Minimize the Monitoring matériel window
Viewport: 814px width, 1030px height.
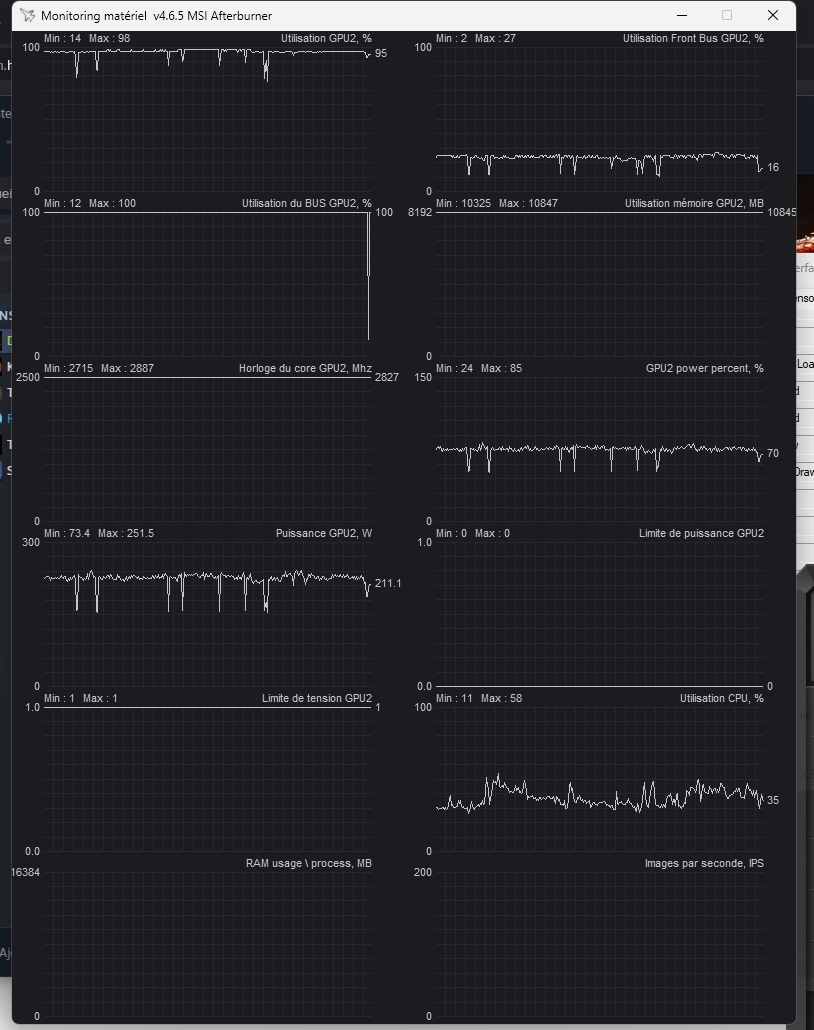point(682,16)
